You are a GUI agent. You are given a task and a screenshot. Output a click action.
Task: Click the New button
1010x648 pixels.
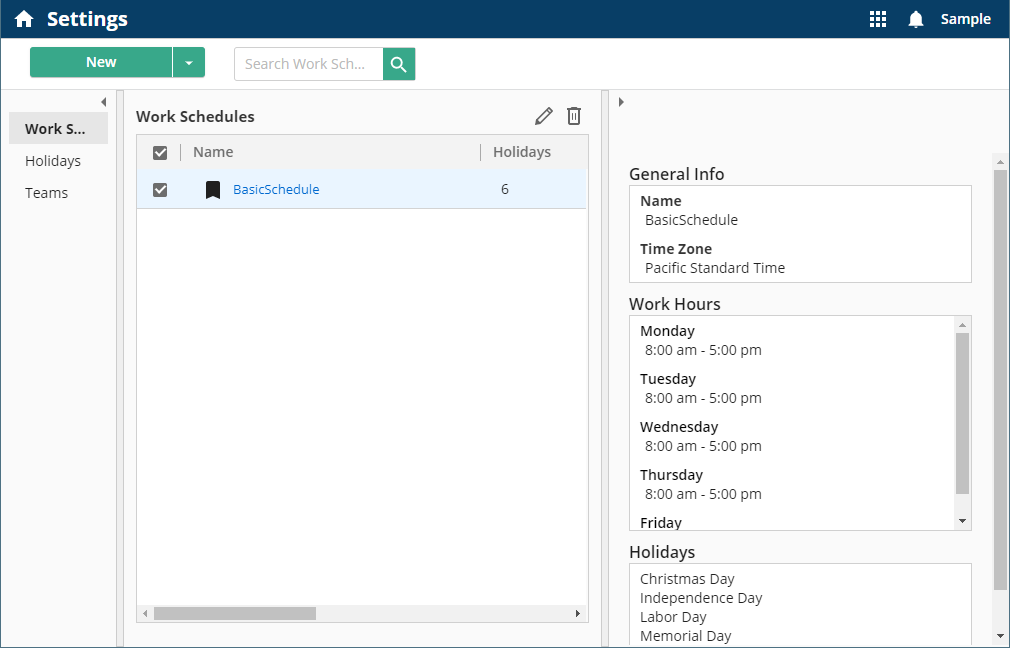(x=101, y=62)
